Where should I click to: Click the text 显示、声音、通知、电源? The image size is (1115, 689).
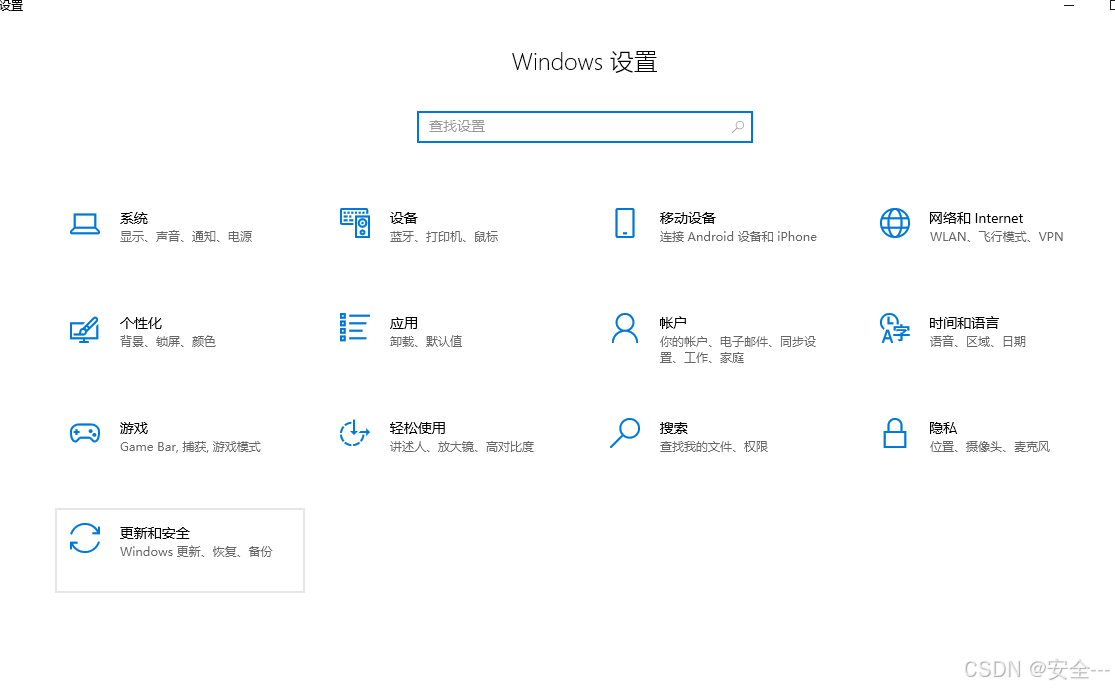(186, 237)
